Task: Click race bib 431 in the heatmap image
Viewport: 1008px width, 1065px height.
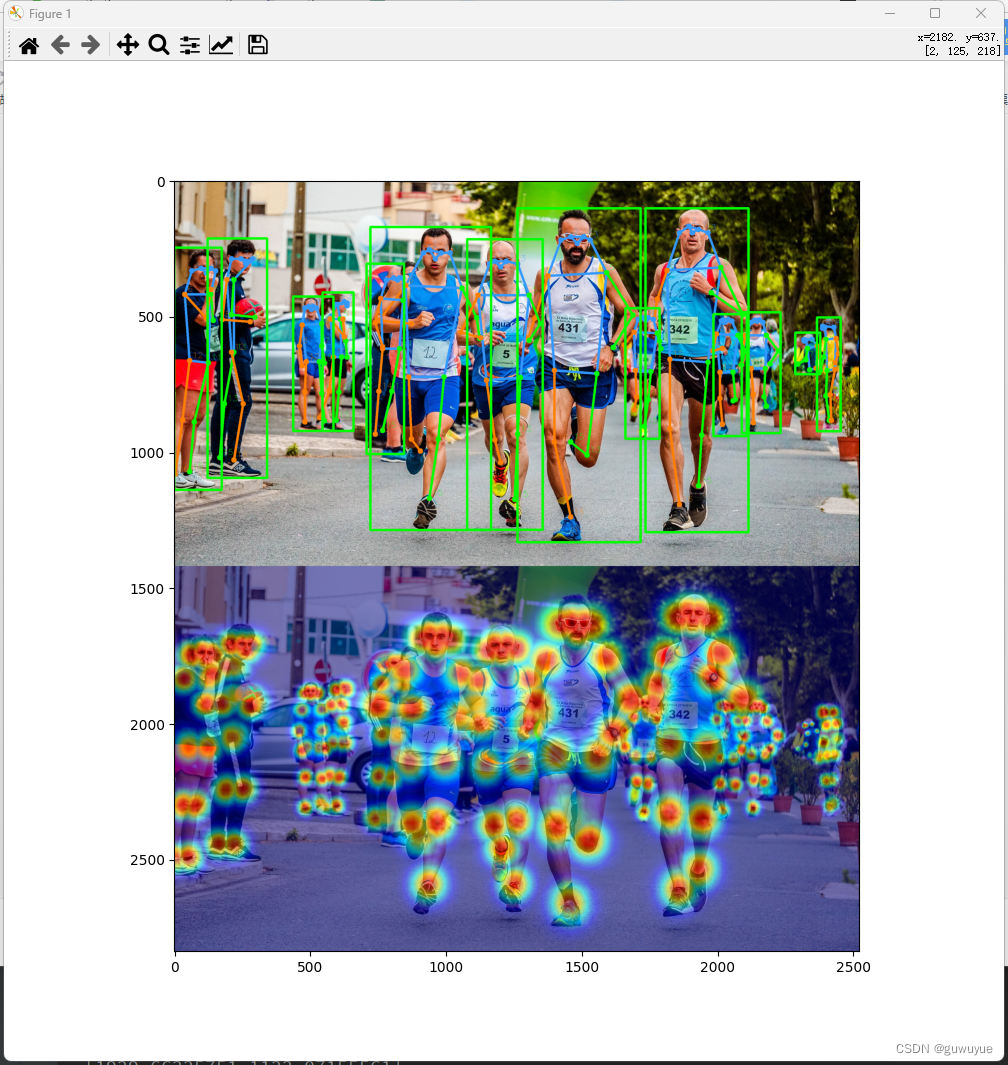Action: 569,712
